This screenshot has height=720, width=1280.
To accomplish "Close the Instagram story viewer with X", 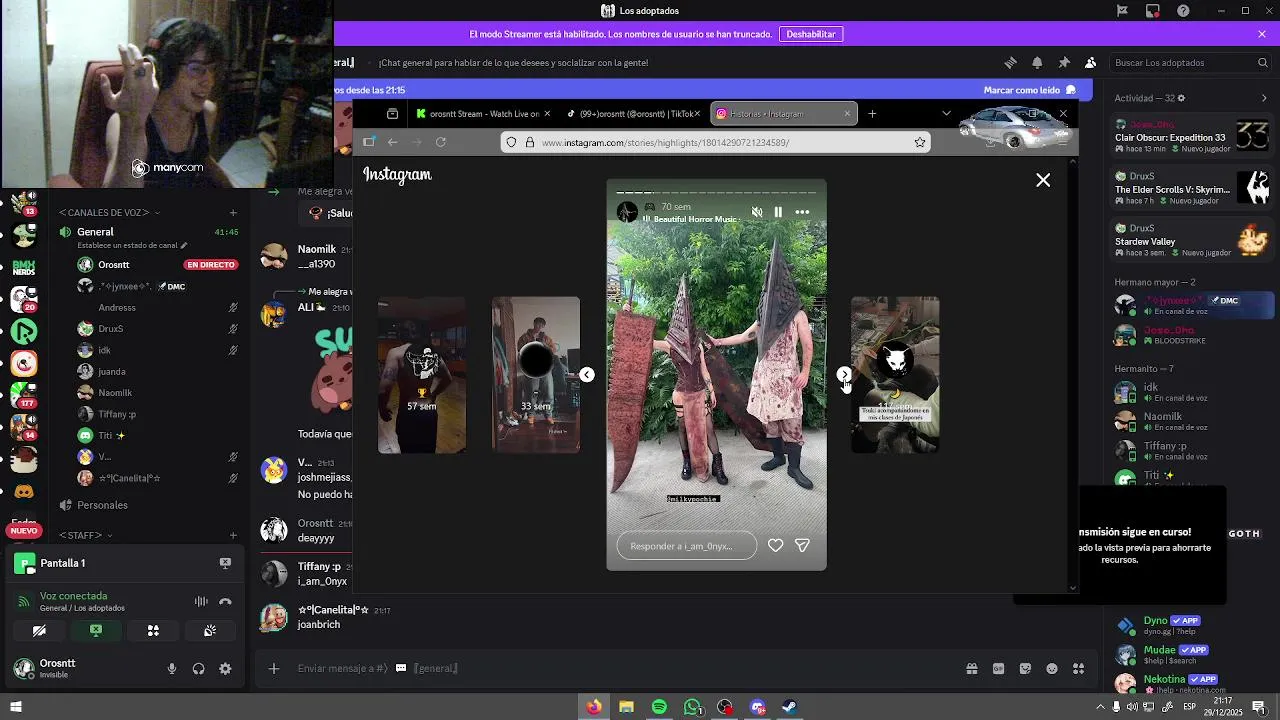I will pyautogui.click(x=1043, y=180).
